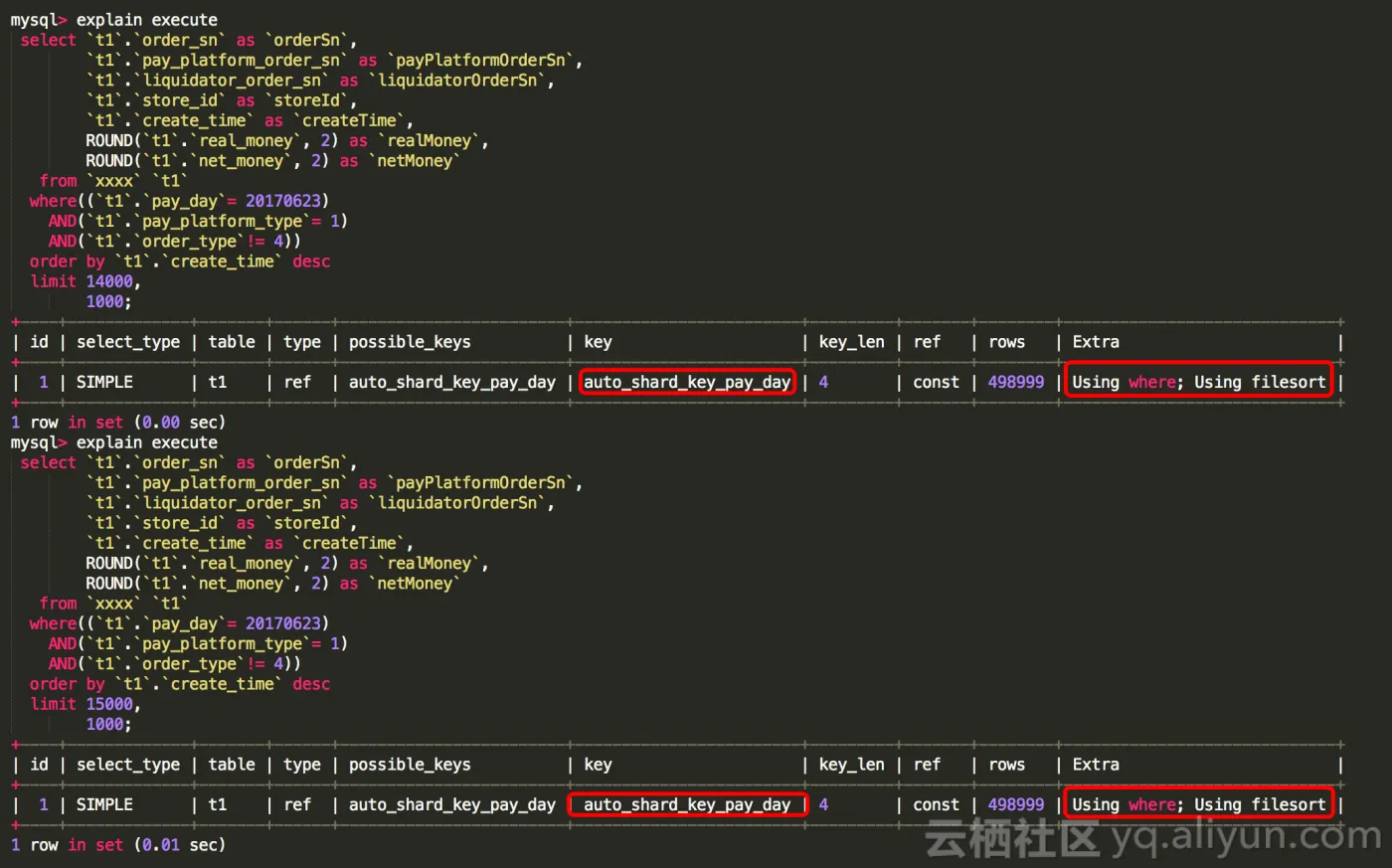Click the '1 row in set (0.00 sec)' line
Screen dimensions: 1392x868
(x=118, y=422)
